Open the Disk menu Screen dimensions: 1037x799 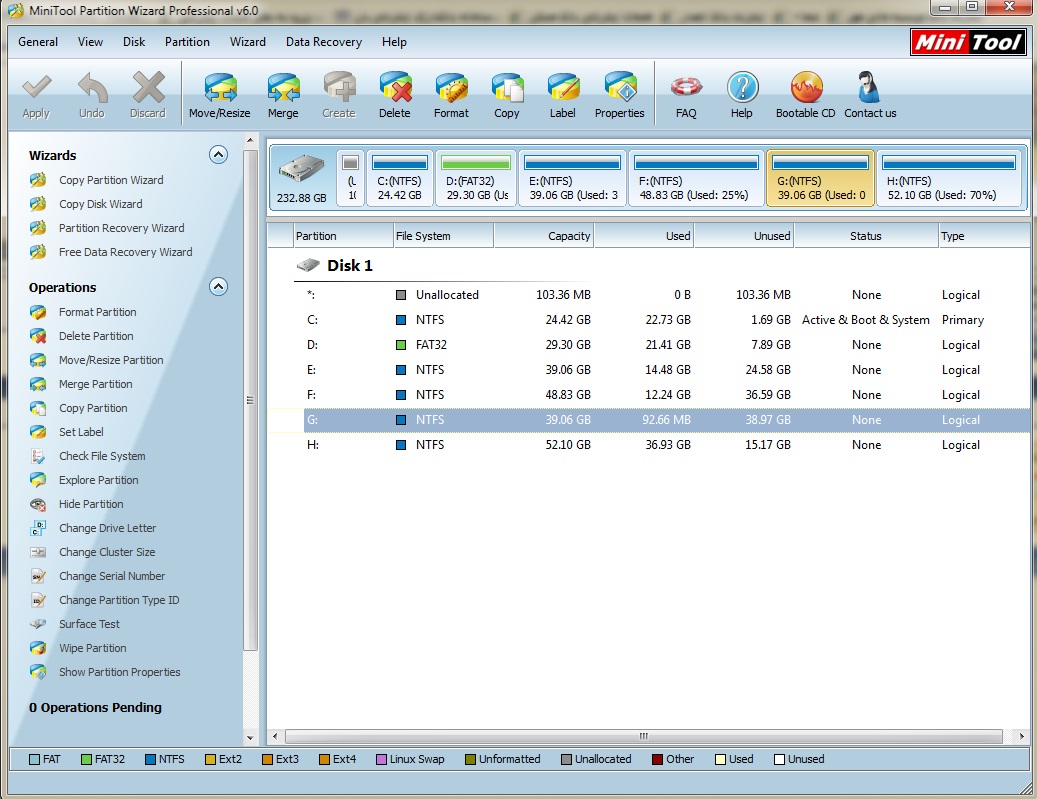(134, 42)
